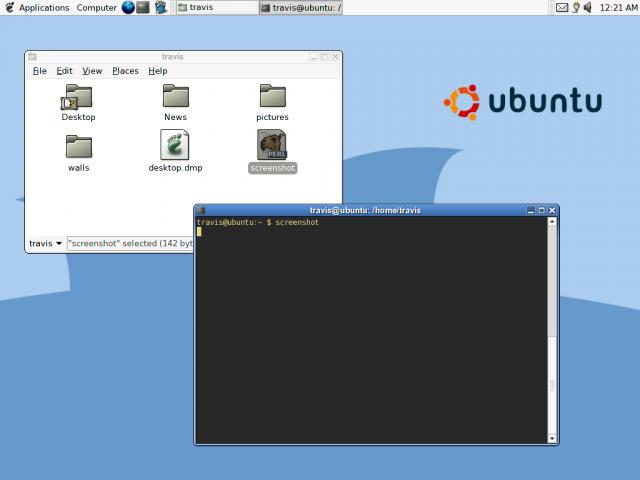Select the desktop.dmp file icon
The height and width of the screenshot is (480, 640).
(175, 144)
